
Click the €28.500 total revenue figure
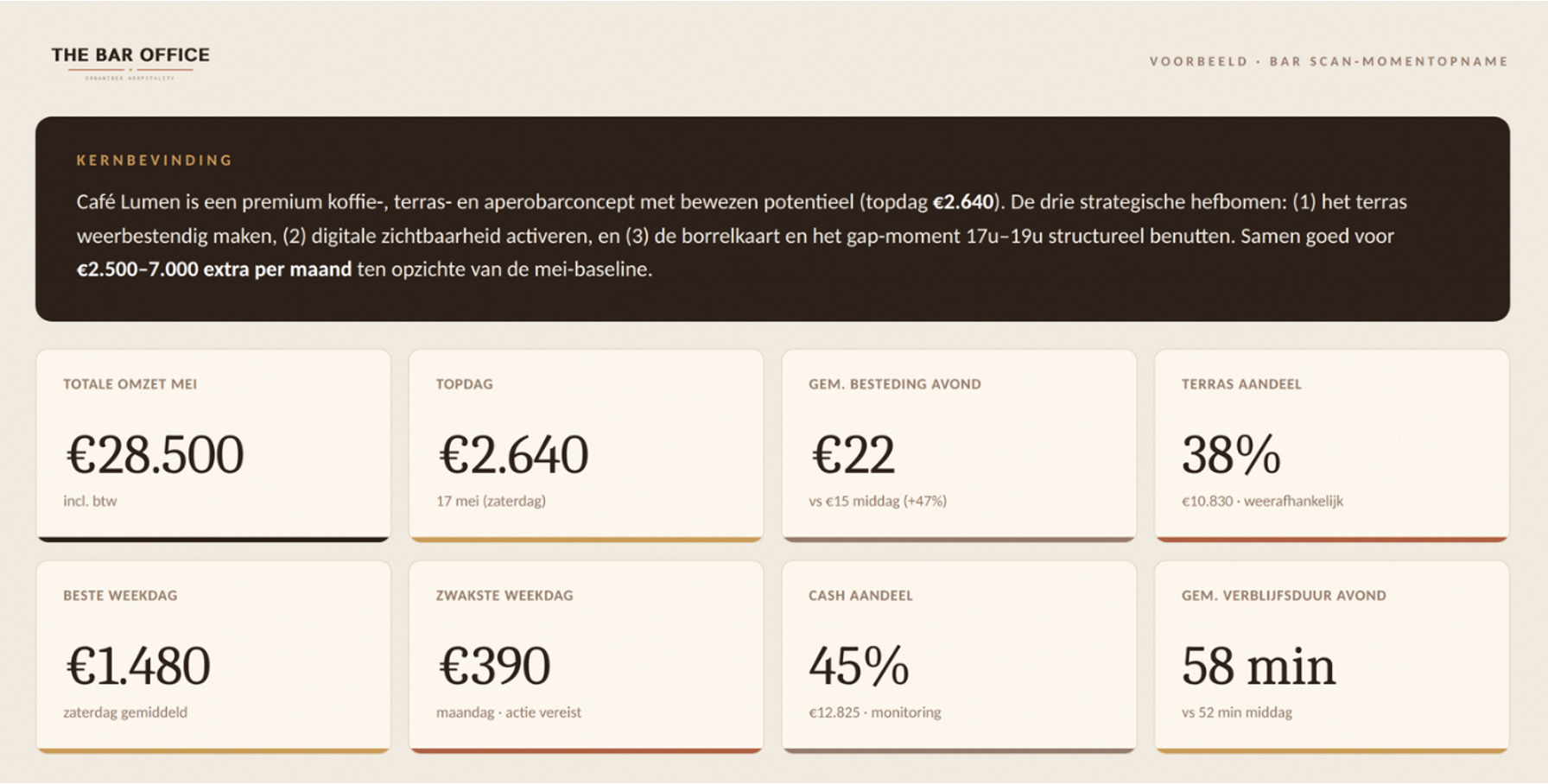pos(155,454)
